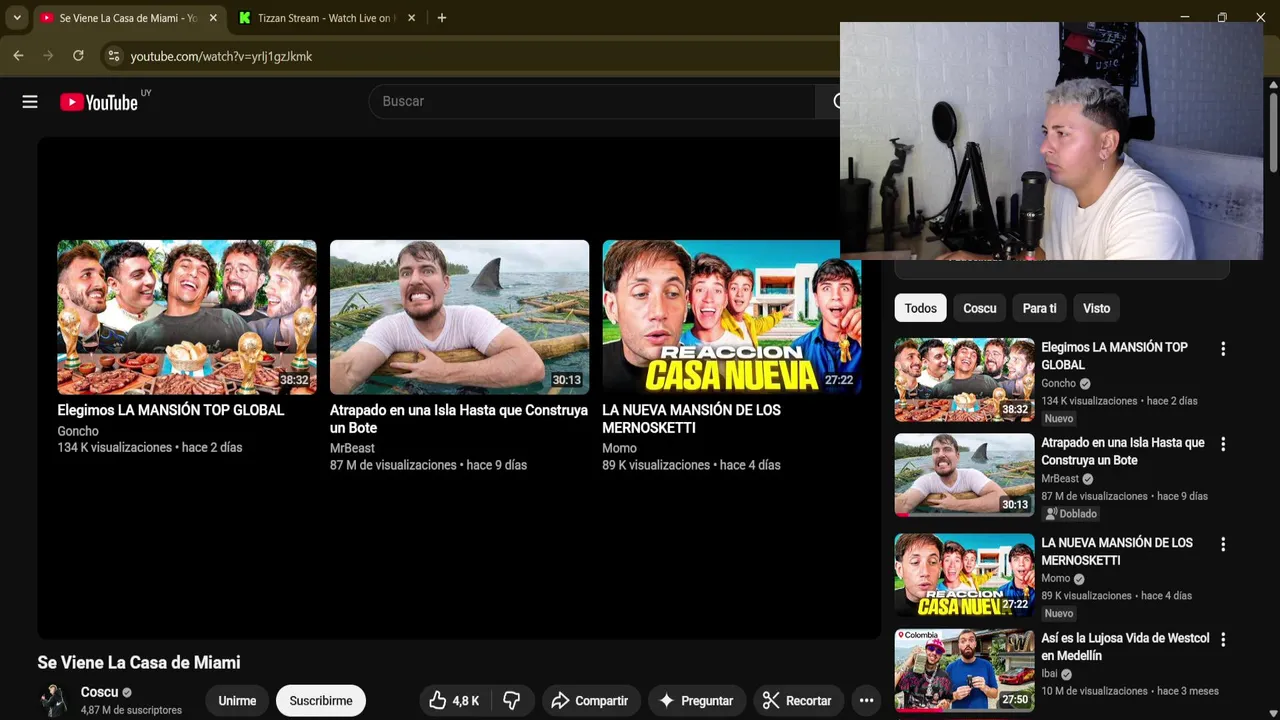The image size is (1280, 720).
Task: Open end-screen video 'Elegimos LA MANSIÓN TOP GLOBAL'
Action: pyautogui.click(x=187, y=317)
